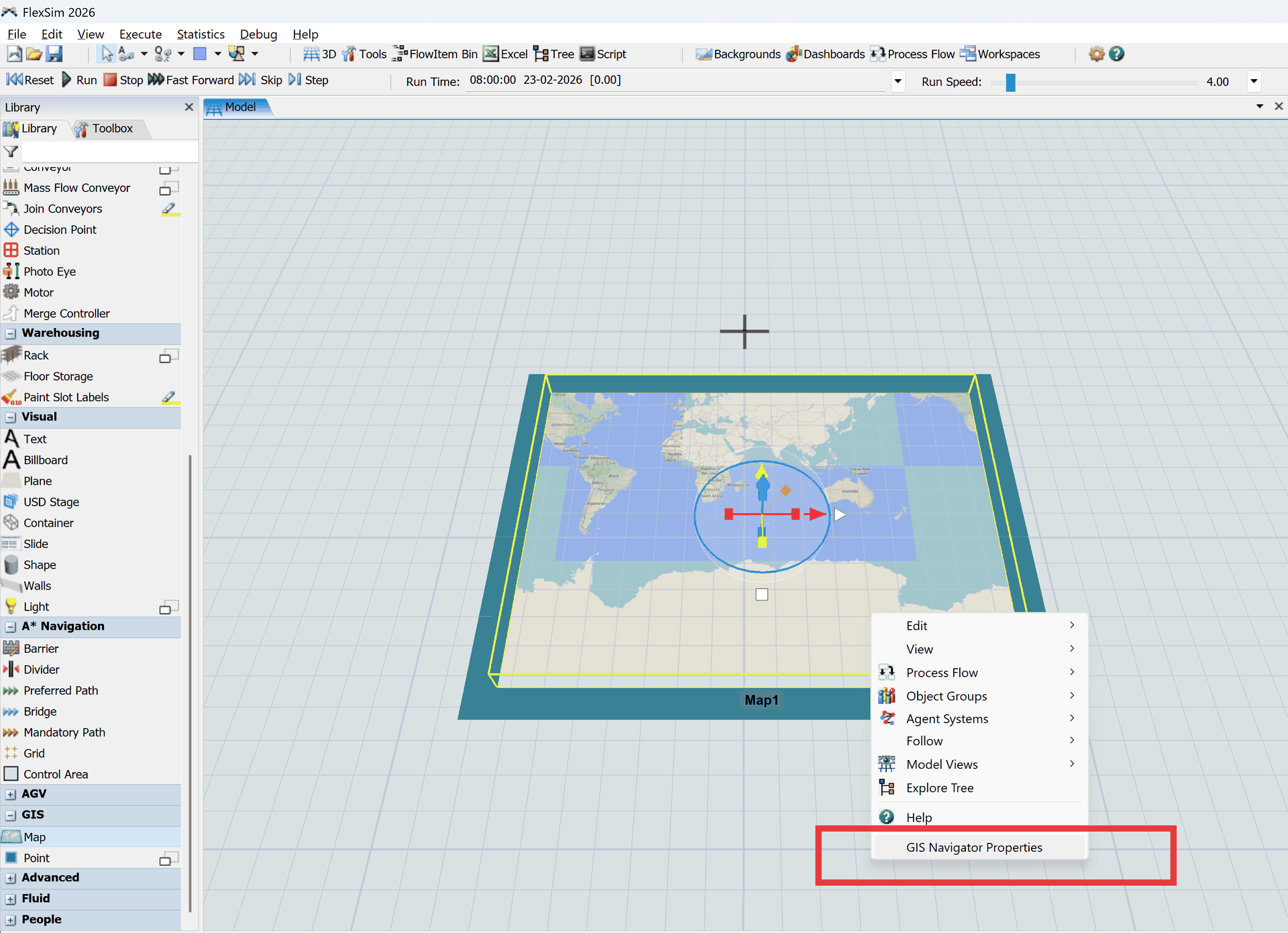
Task: Click the red Stop icon
Action: click(x=111, y=80)
